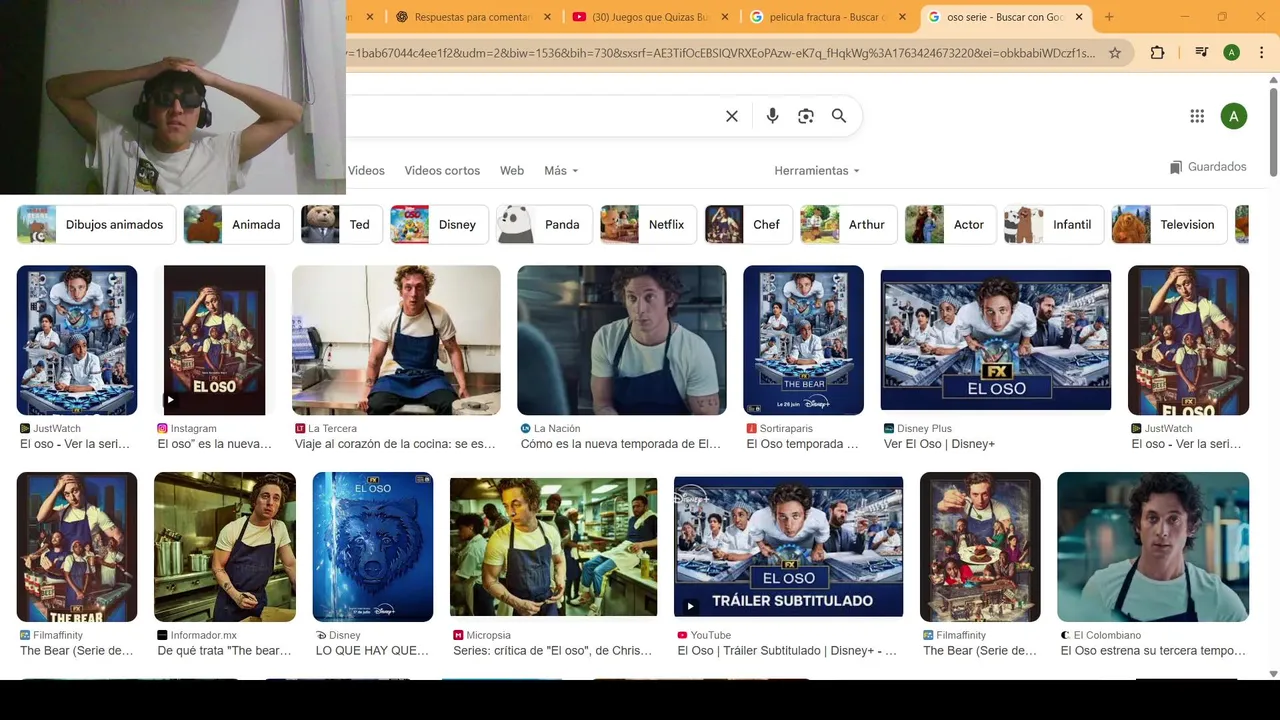Image resolution: width=1280 pixels, height=720 pixels.
Task: Open a new browser tab
Action: click(x=1109, y=17)
